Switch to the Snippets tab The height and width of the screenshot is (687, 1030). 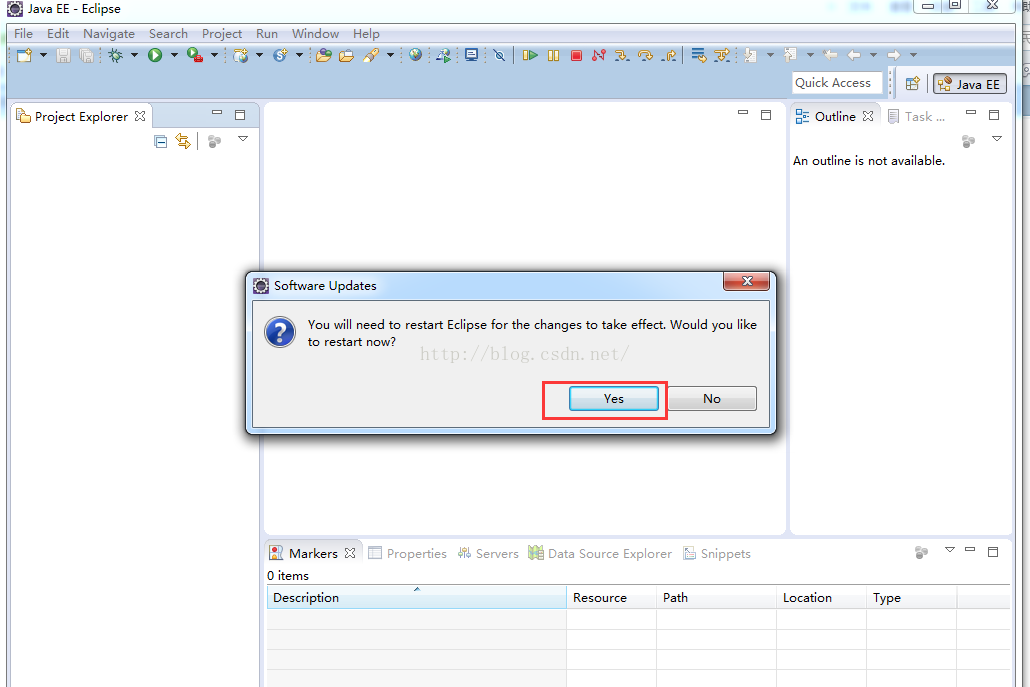[x=717, y=554]
